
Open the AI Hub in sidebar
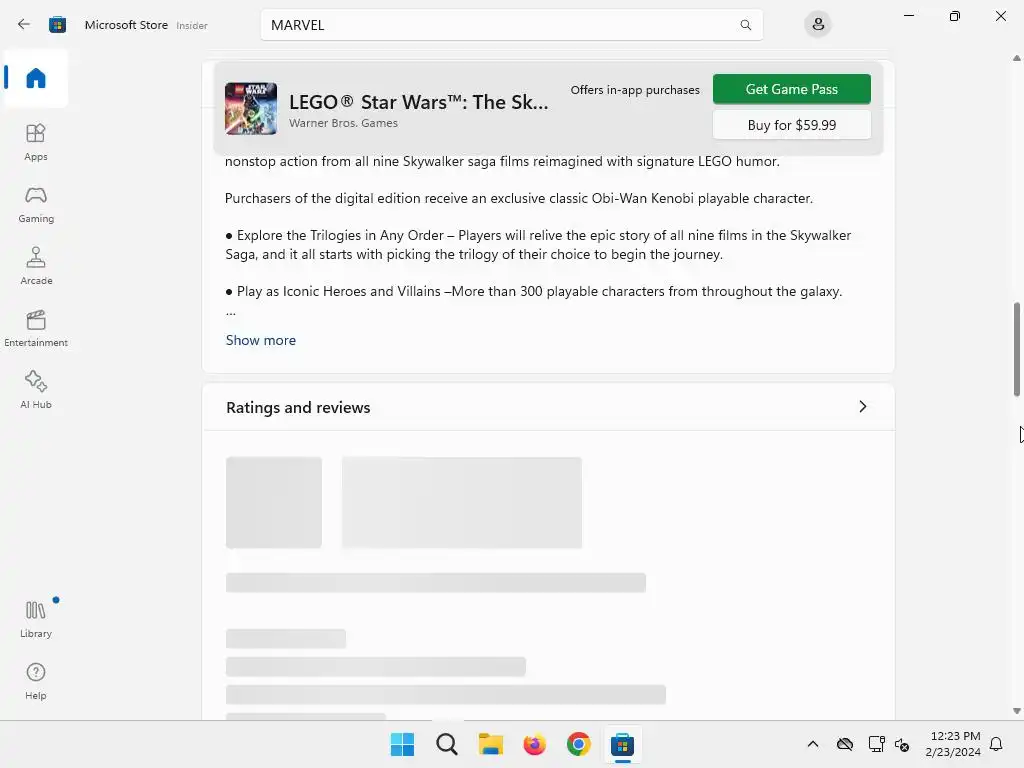click(x=36, y=391)
